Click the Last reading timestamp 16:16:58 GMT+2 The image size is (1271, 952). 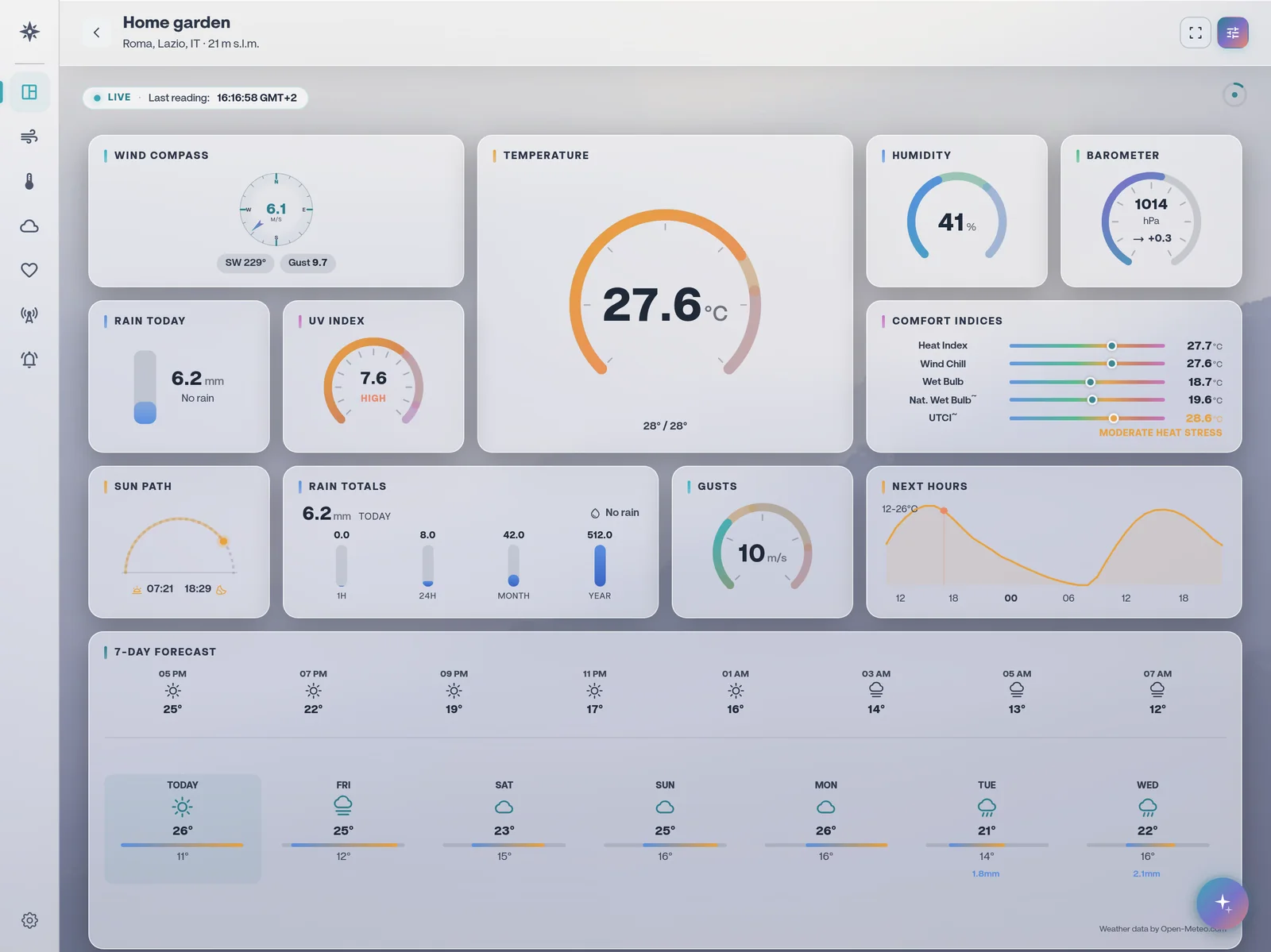[x=257, y=98]
